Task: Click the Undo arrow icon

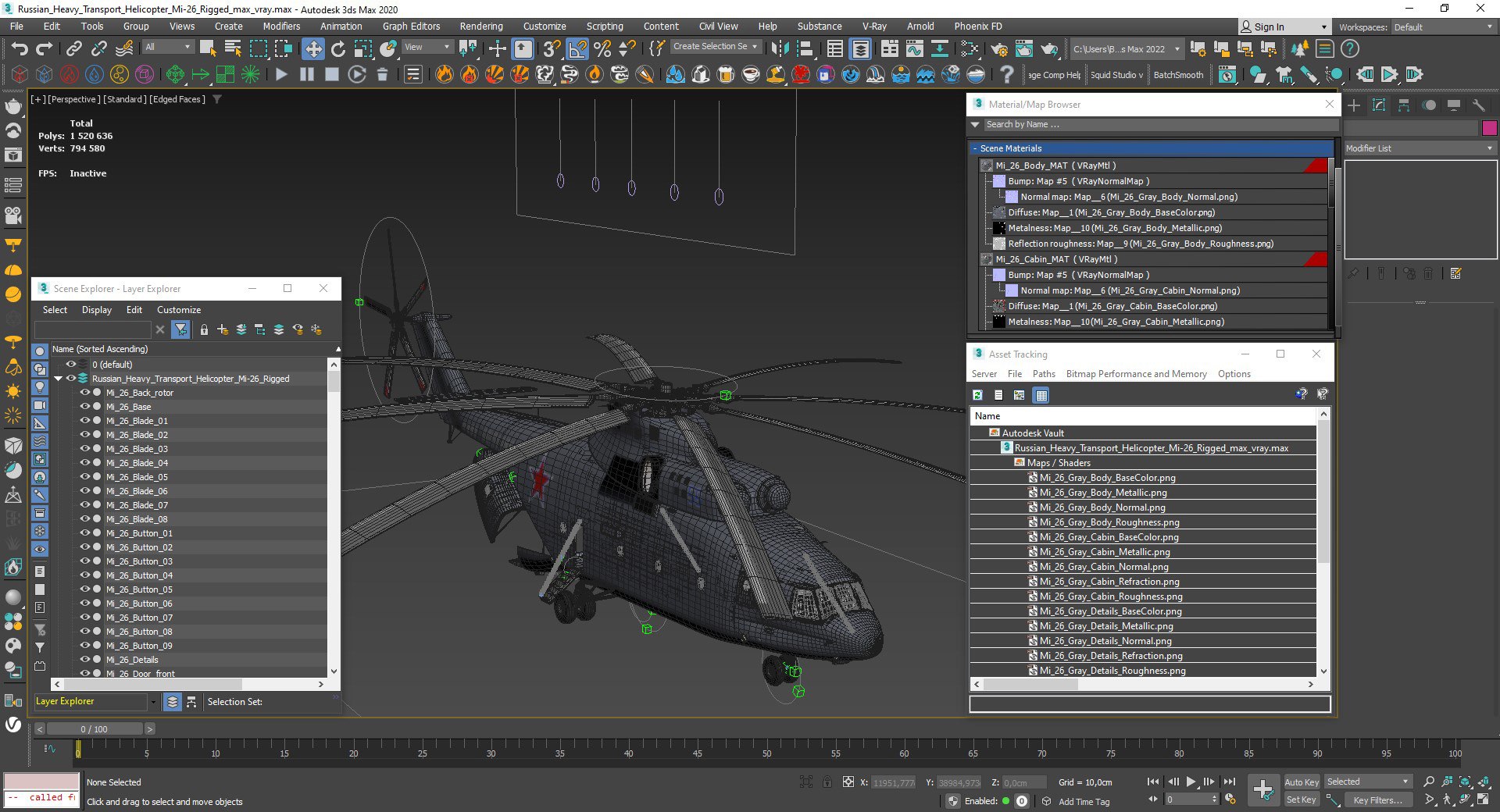Action: [20, 49]
